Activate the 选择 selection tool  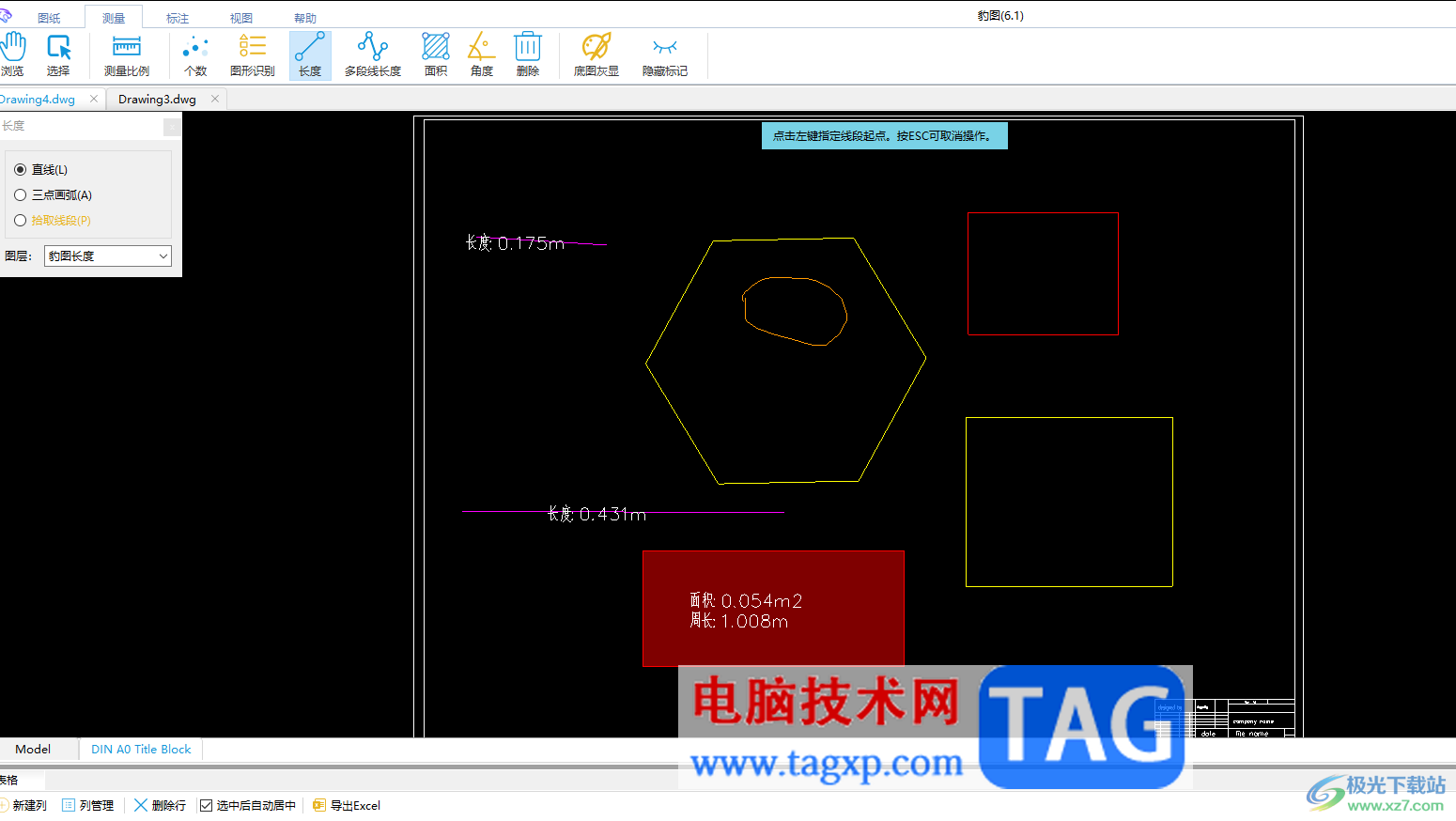(x=58, y=55)
